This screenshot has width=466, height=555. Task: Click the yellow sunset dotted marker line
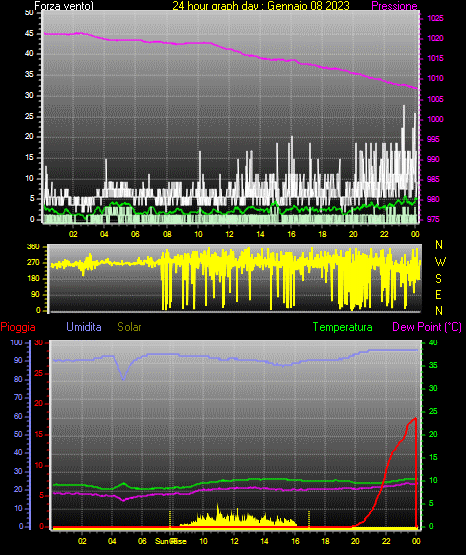pyautogui.click(x=309, y=519)
